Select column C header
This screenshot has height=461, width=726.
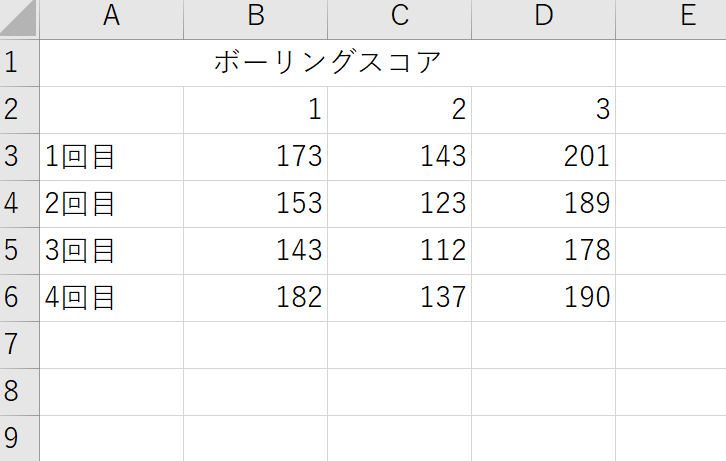pyautogui.click(x=400, y=19)
